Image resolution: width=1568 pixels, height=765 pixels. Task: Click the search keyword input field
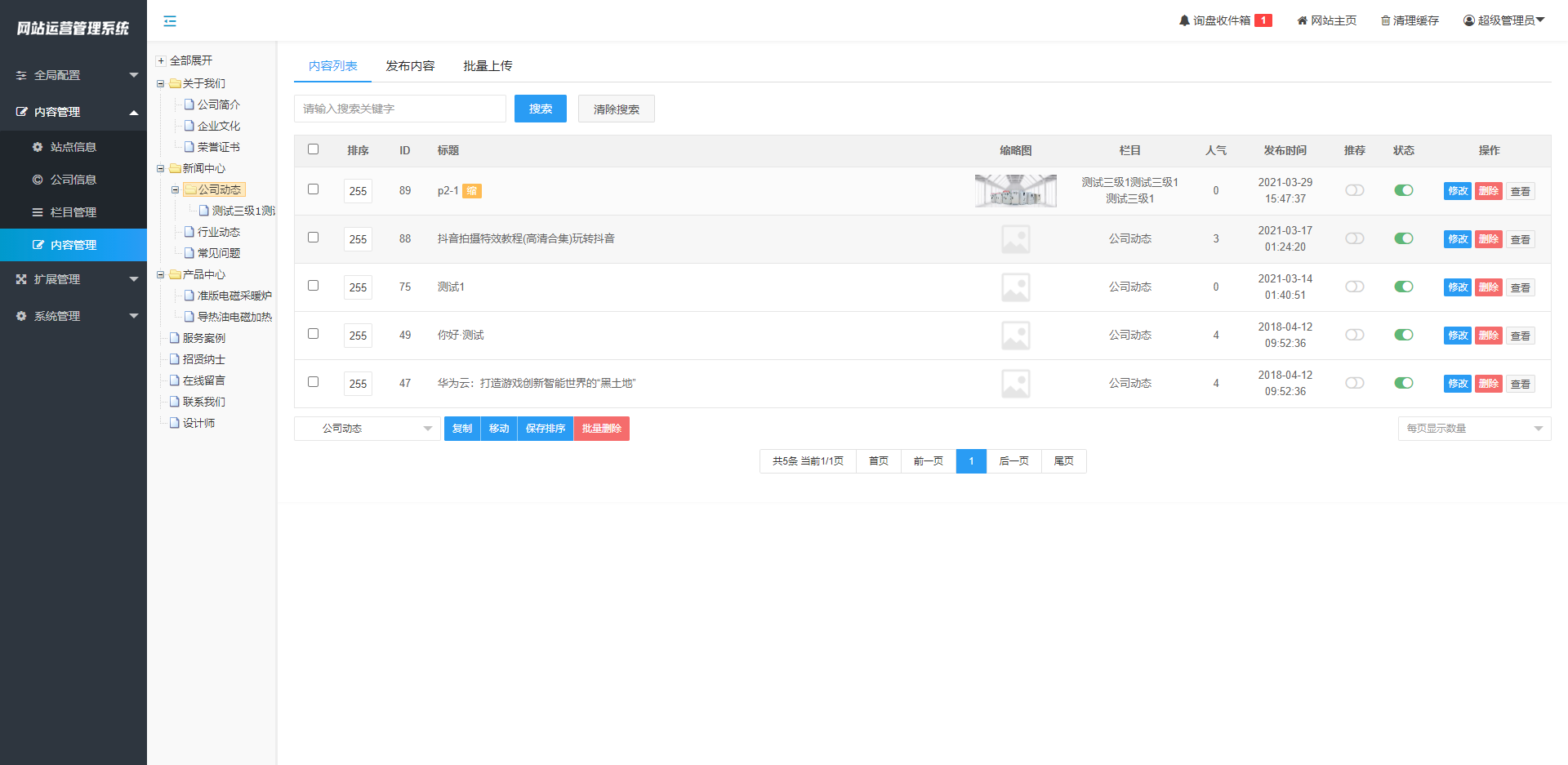tap(399, 109)
